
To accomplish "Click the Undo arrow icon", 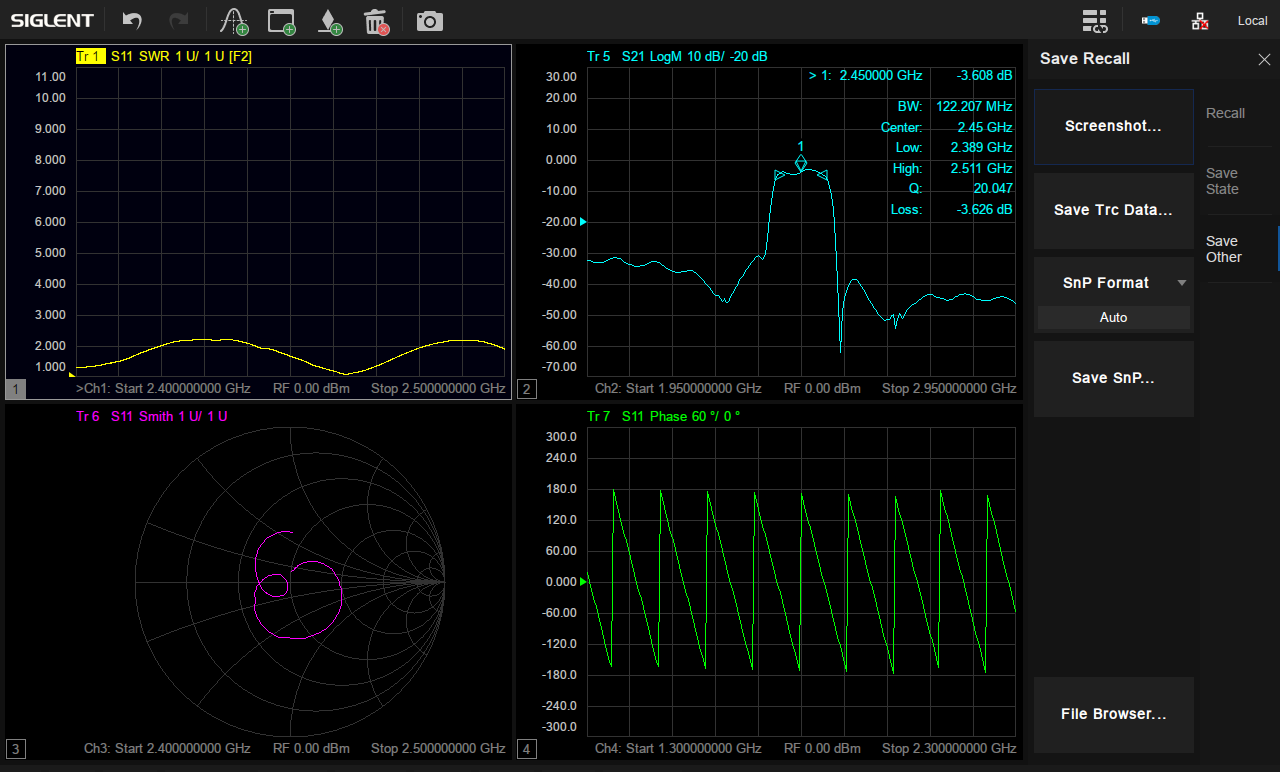I will click(132, 20).
